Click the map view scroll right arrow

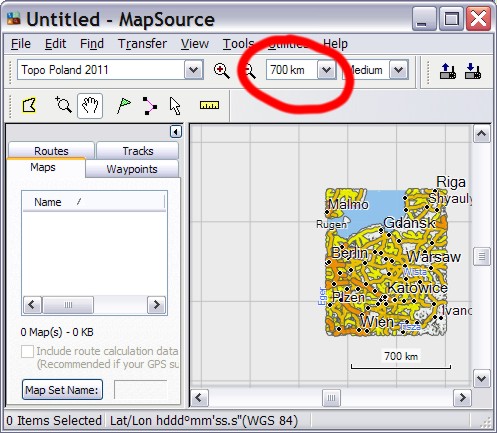[462, 398]
